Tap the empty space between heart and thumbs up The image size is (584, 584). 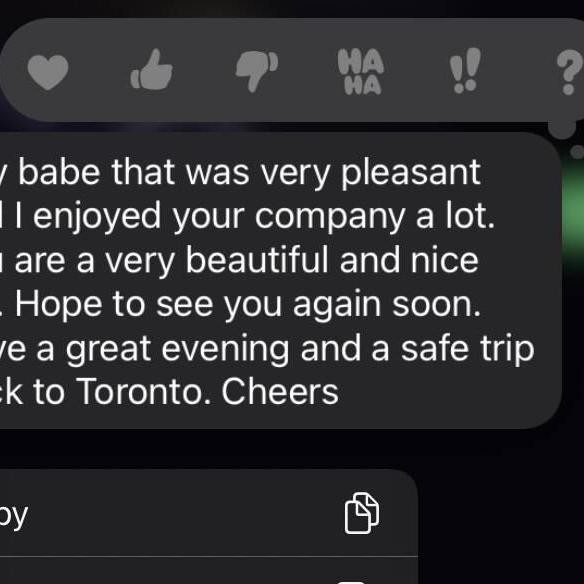pos(99,71)
